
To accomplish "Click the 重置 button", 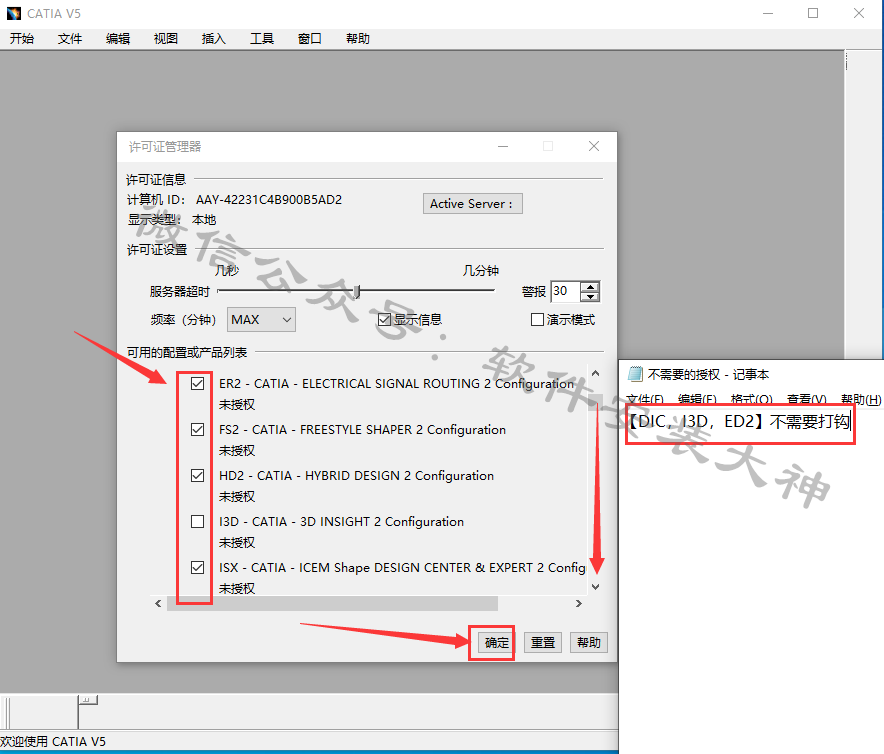I will [x=543, y=642].
